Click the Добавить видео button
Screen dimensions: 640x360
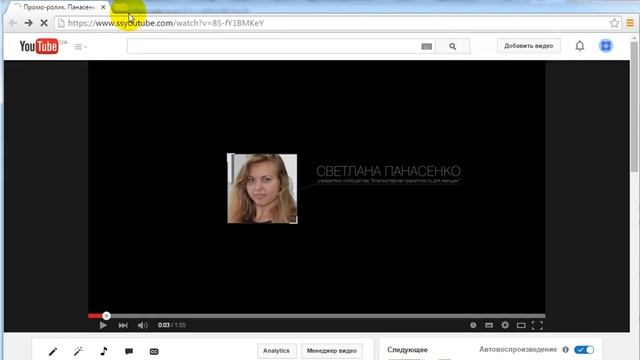(x=529, y=46)
